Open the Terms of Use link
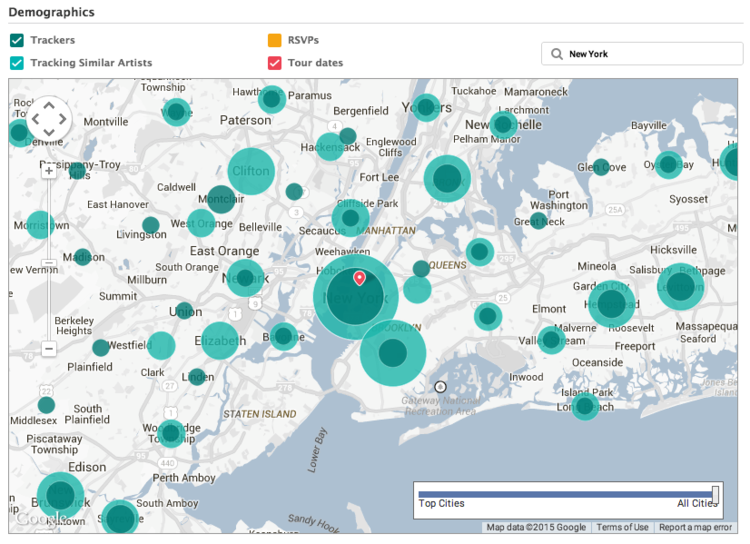750x544 pixels. [622, 527]
